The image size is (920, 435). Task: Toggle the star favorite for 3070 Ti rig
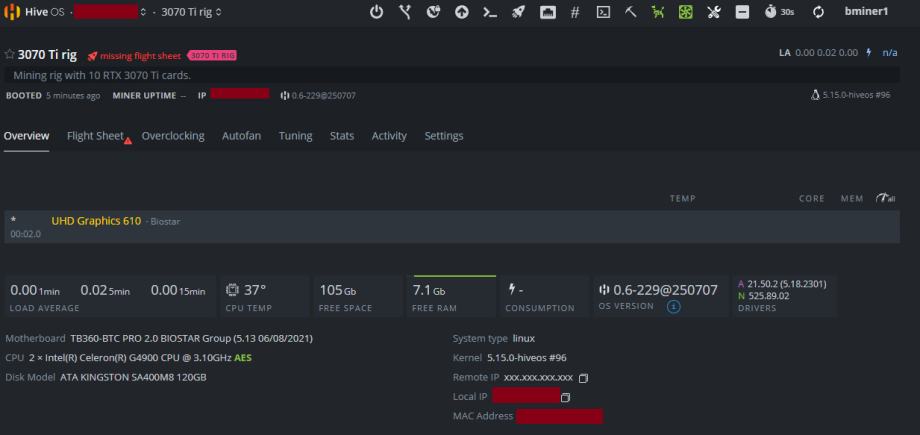coord(10,54)
